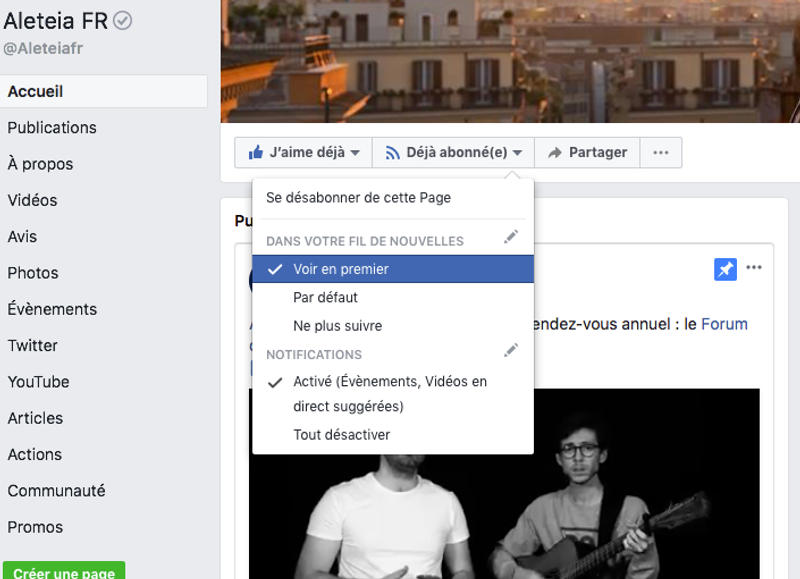Click the Créer une page button

(64, 571)
